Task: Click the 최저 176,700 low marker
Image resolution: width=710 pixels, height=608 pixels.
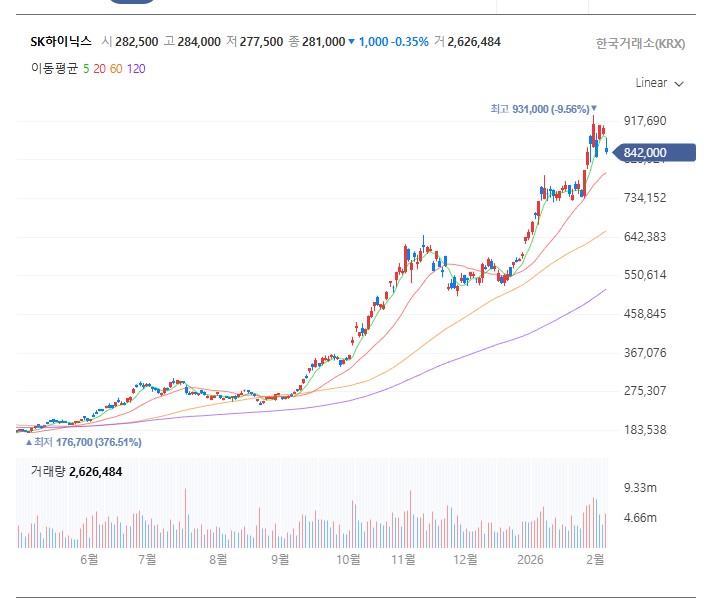Action: pyautogui.click(x=83, y=442)
